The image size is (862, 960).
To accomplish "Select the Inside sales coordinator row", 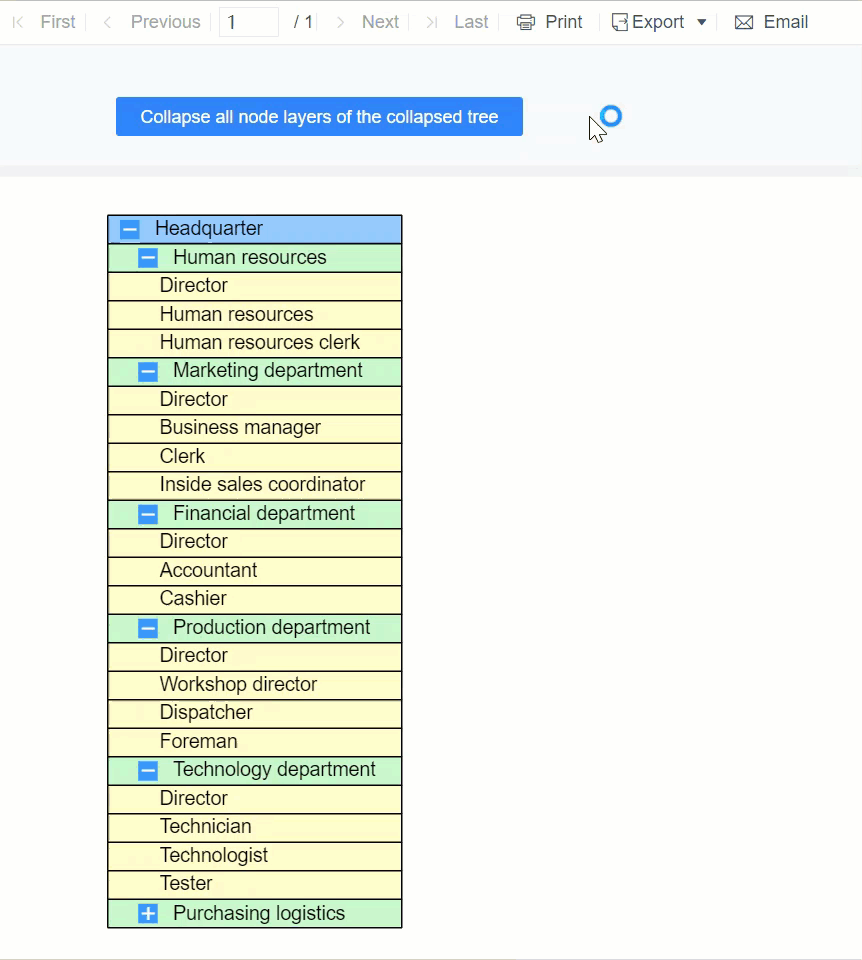I will tap(255, 486).
